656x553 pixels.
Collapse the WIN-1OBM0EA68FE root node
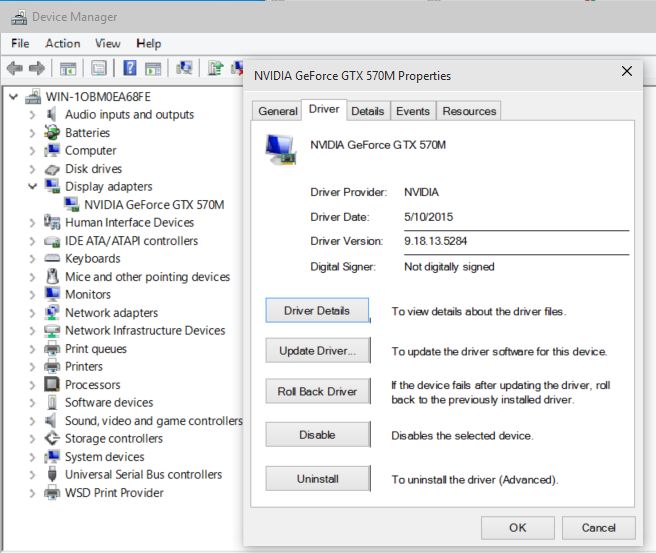pos(13,97)
